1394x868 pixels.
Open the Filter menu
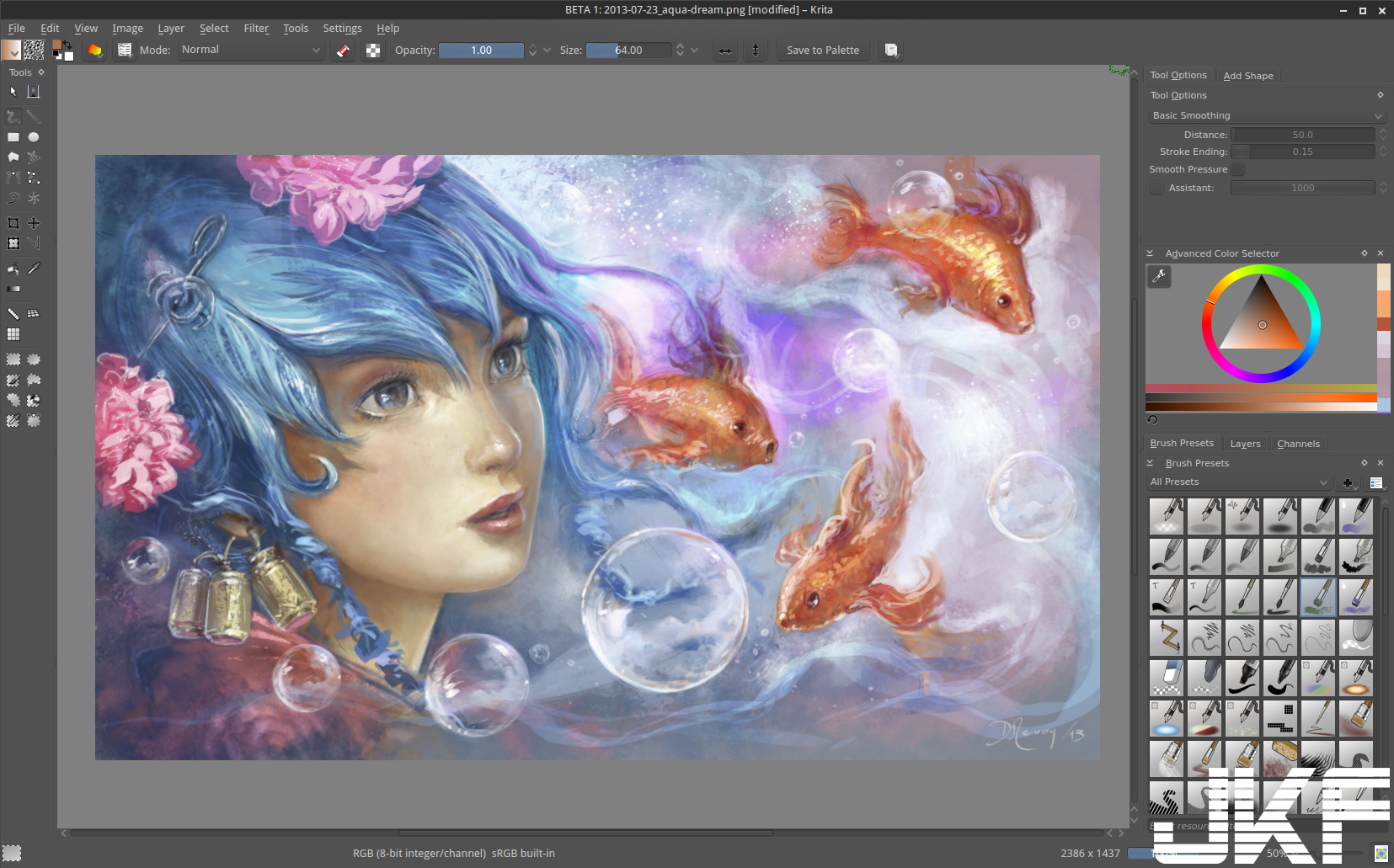256,29
